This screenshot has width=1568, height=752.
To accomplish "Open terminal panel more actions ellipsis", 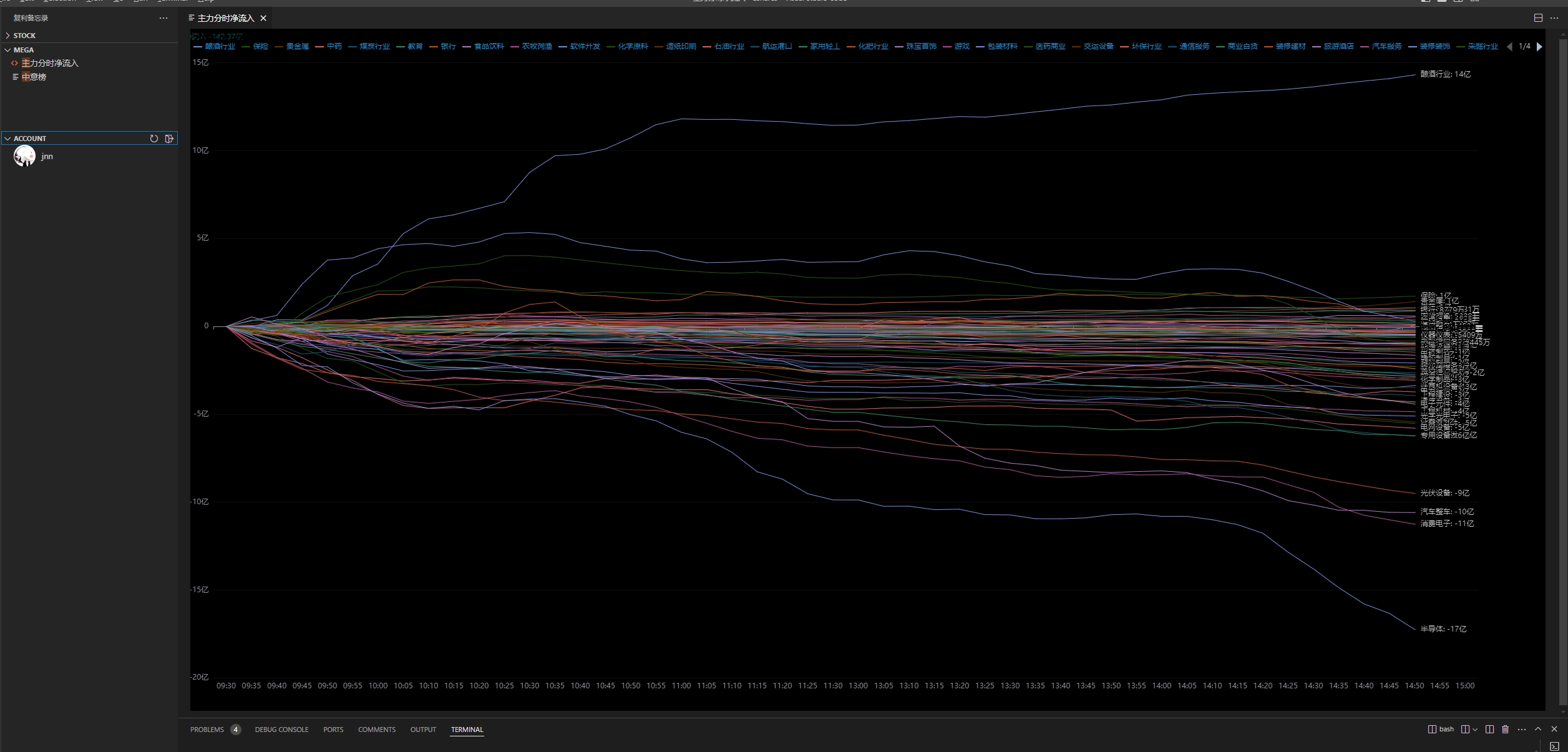I will 1522,730.
